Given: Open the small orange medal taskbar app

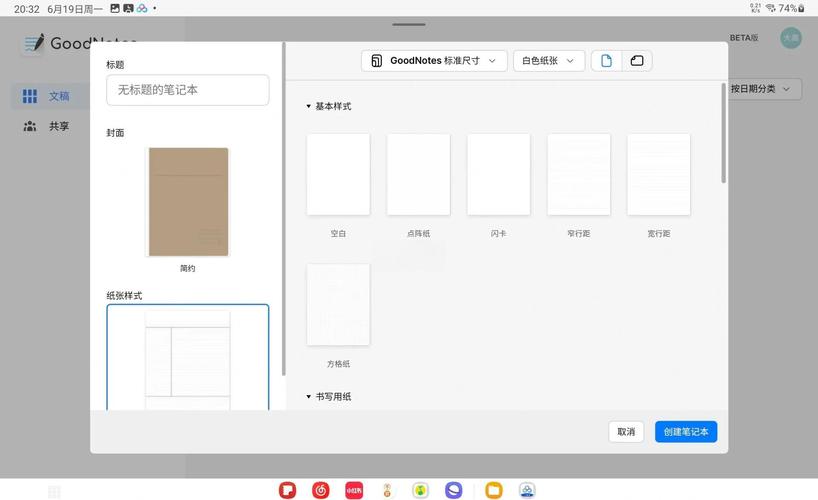Looking at the screenshot, I should tap(387, 490).
